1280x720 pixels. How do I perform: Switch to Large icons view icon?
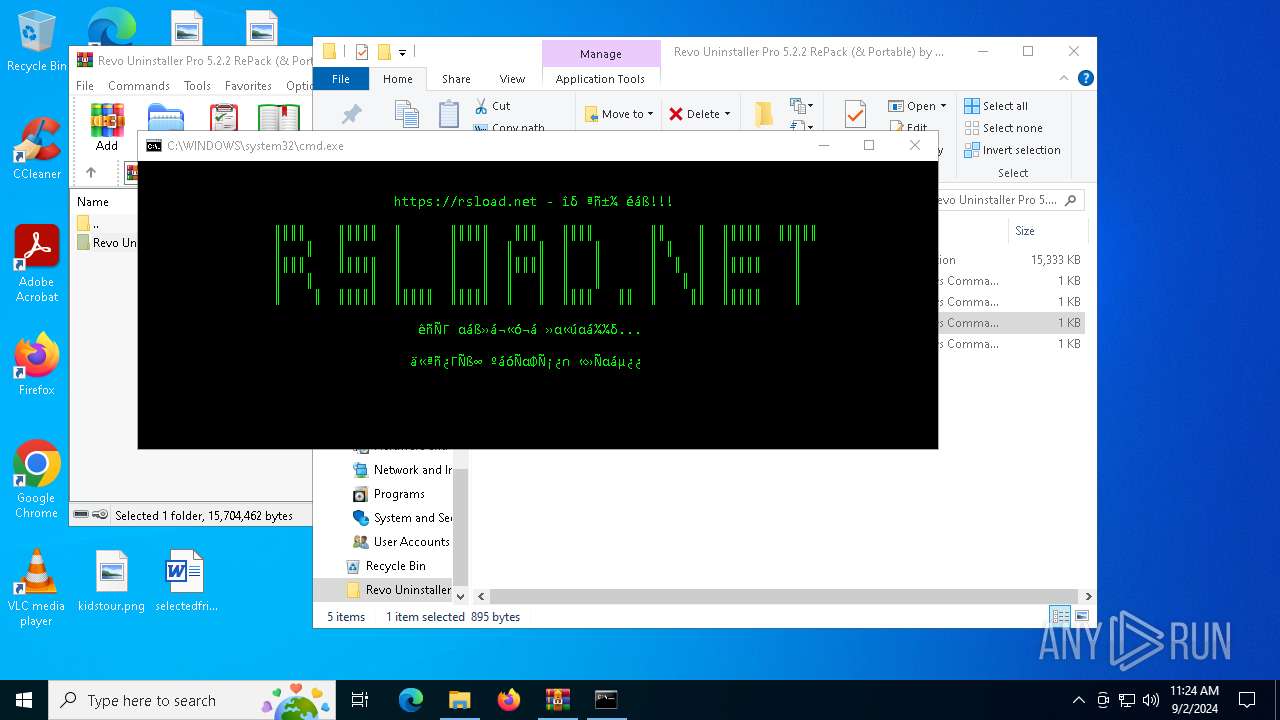[1081, 616]
